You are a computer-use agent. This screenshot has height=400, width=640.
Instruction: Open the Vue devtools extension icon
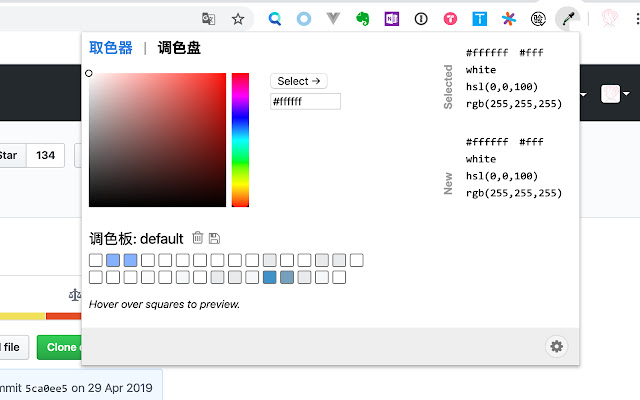tap(333, 18)
